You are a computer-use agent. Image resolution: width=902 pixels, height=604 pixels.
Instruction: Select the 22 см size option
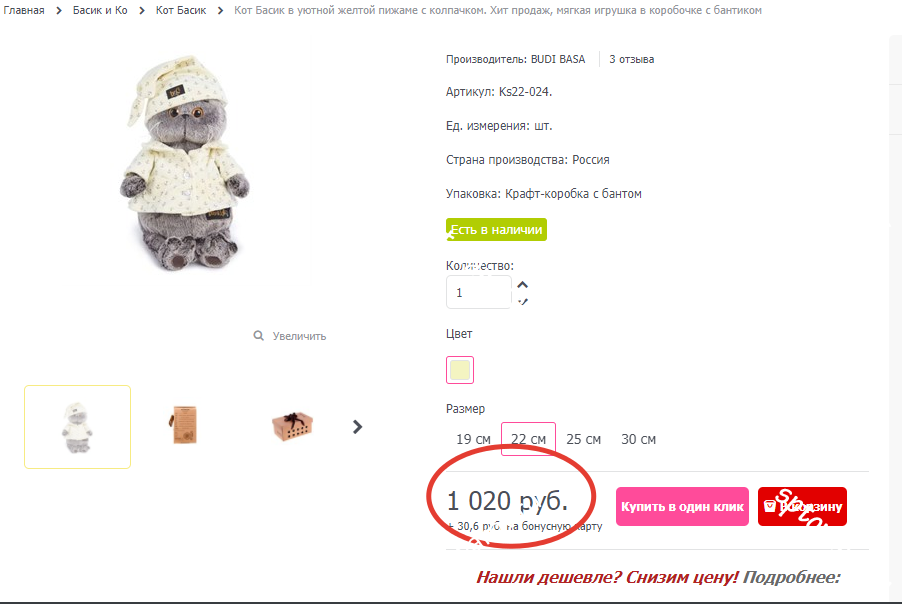point(528,439)
